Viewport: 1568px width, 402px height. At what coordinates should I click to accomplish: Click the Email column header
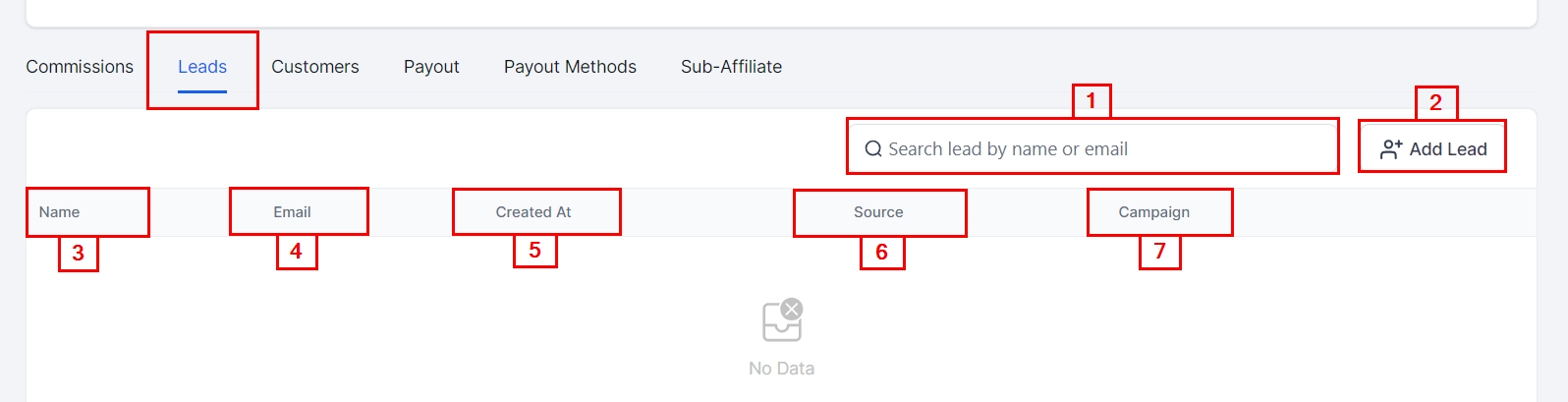click(x=292, y=212)
